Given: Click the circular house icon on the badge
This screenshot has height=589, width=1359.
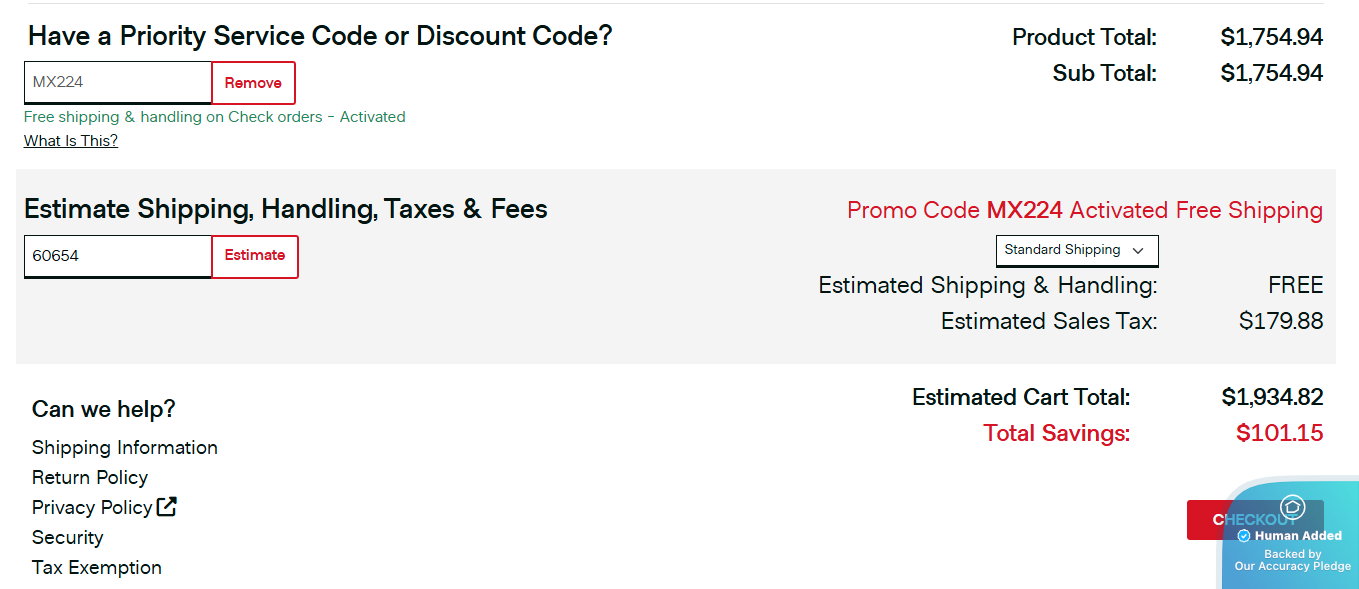Looking at the screenshot, I should point(1292,507).
